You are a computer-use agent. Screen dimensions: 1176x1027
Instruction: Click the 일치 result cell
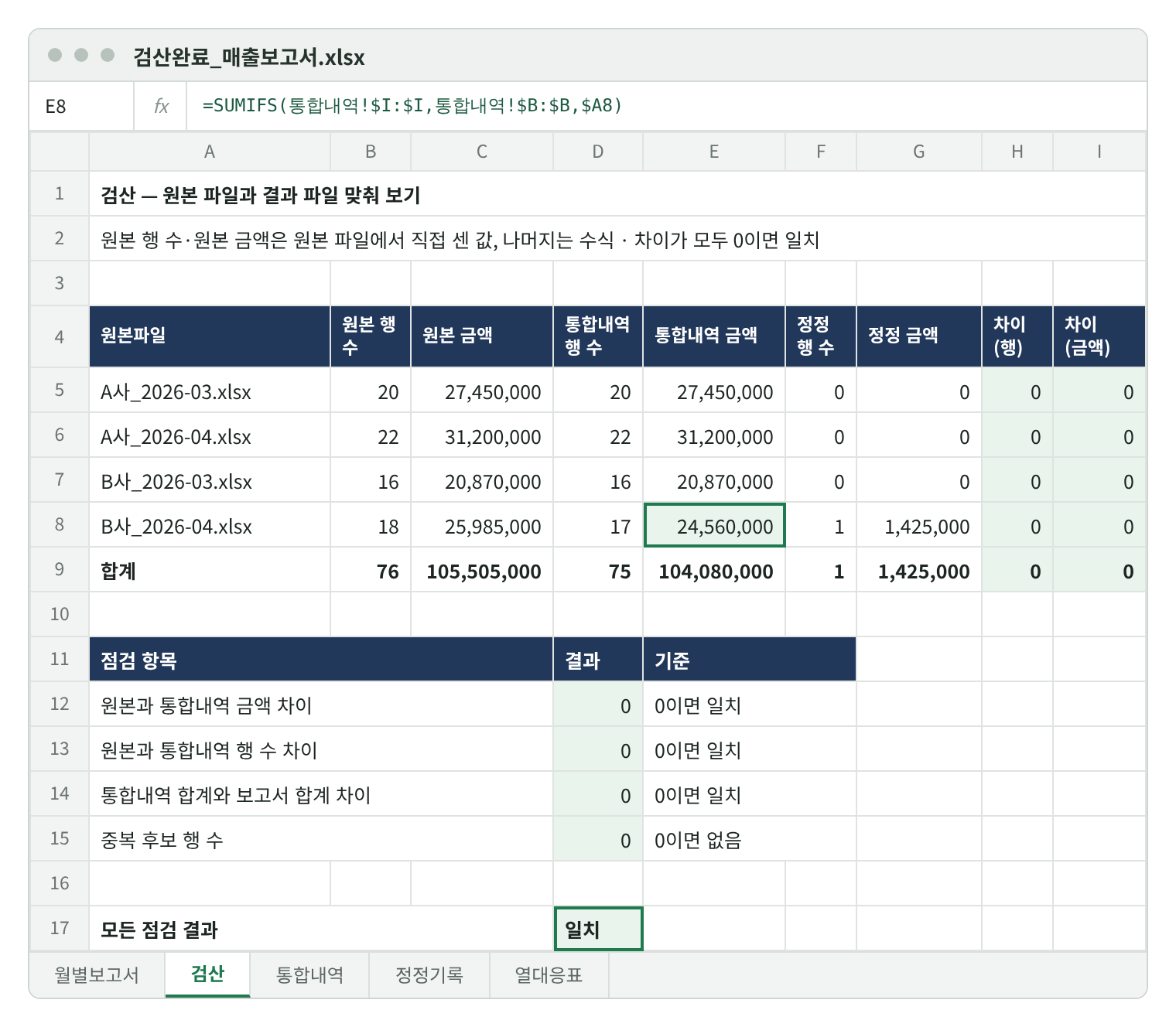click(598, 929)
